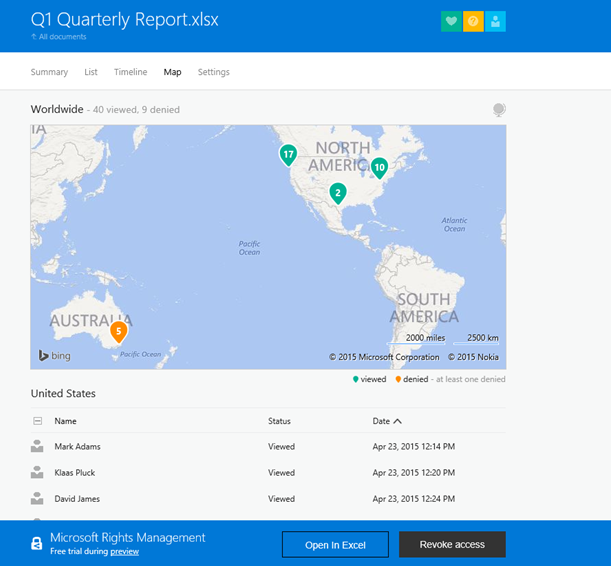Click the green heart feedback icon
Screen dimensions: 611x566
(x=451, y=22)
